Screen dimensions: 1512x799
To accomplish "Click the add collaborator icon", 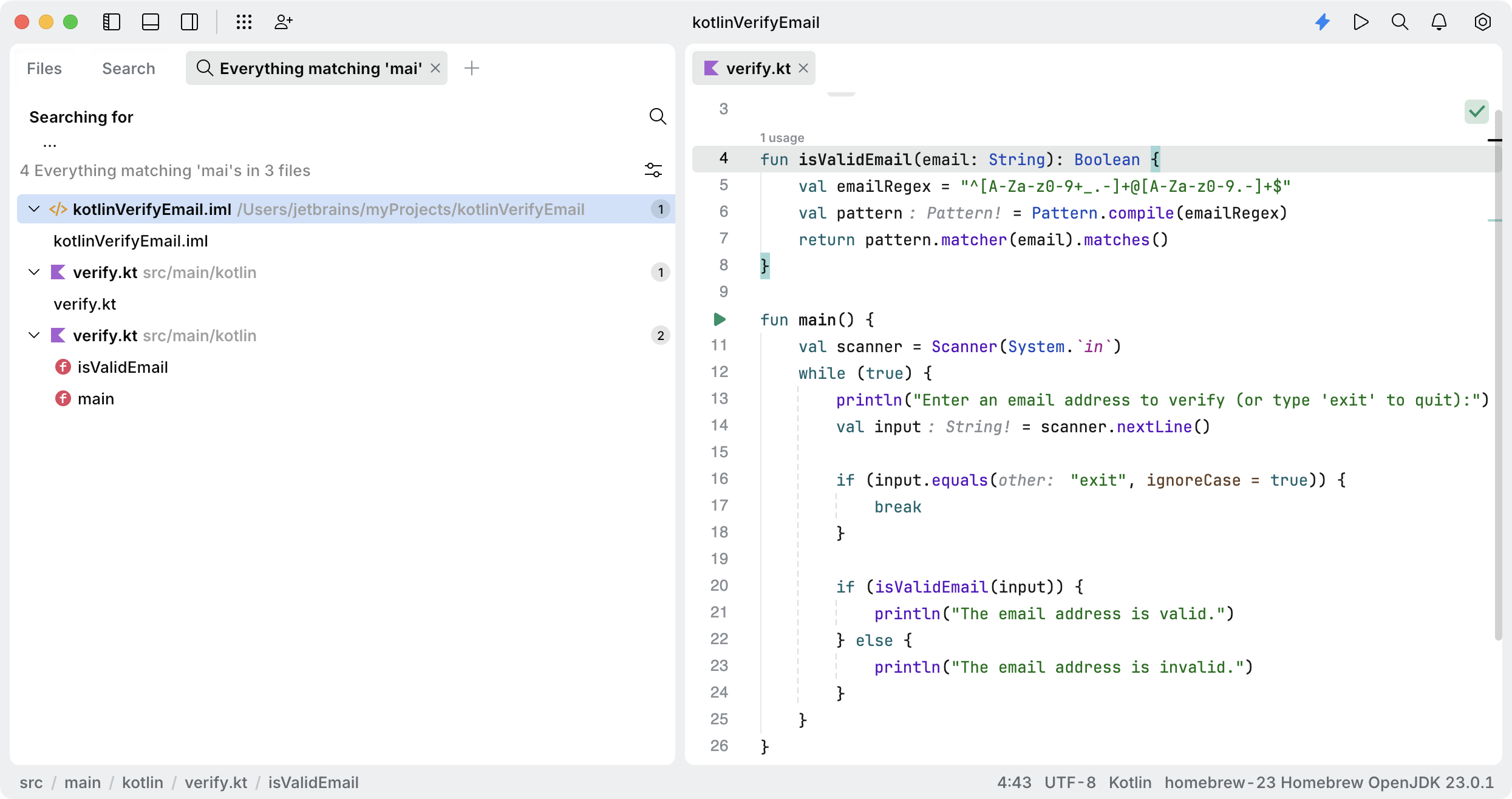I will pos(283,22).
